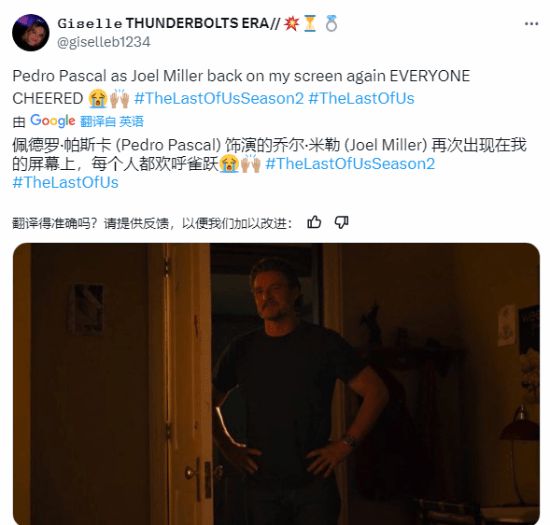Open #TheLastOfUs hashtag in translated text
This screenshot has height=525, width=550.
(66, 182)
